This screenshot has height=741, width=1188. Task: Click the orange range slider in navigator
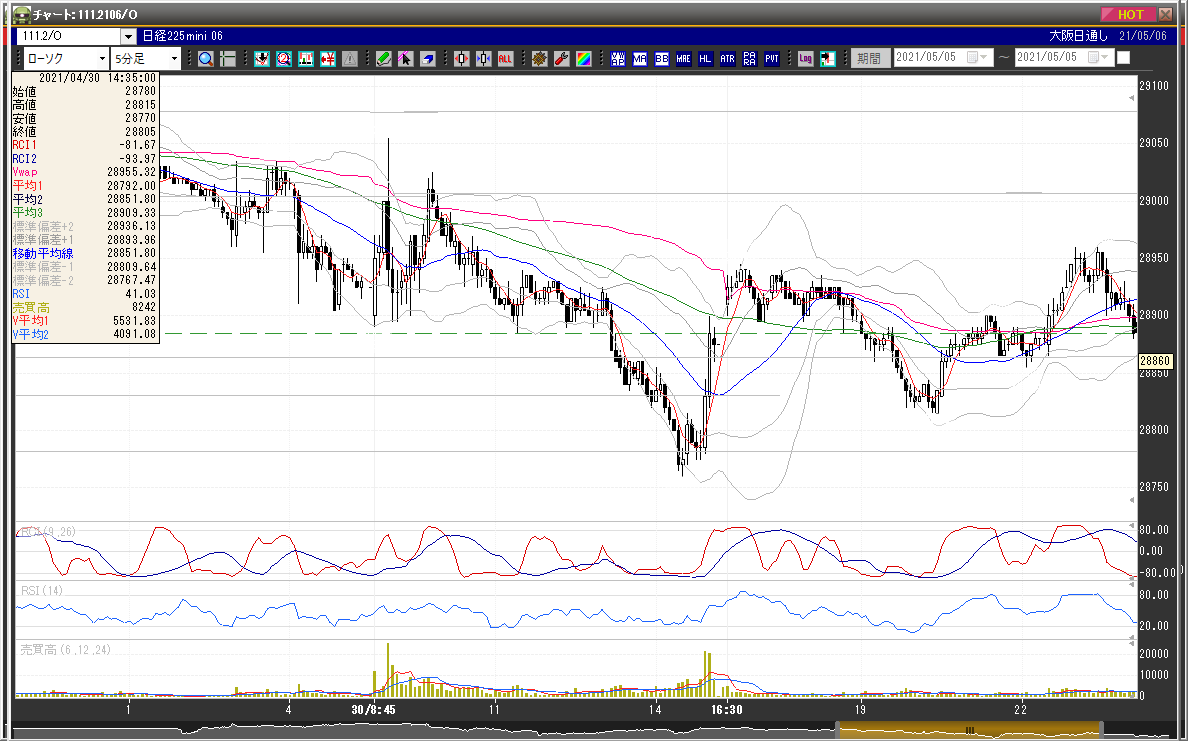coord(968,730)
